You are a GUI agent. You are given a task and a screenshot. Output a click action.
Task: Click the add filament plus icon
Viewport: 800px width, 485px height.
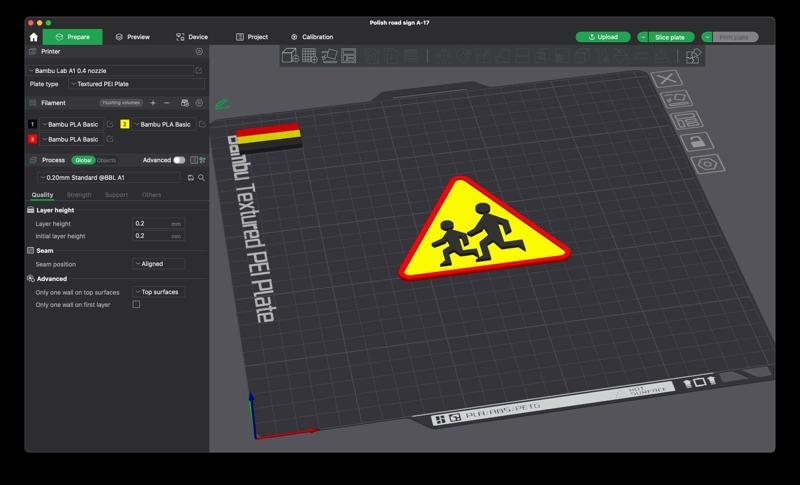pos(152,103)
